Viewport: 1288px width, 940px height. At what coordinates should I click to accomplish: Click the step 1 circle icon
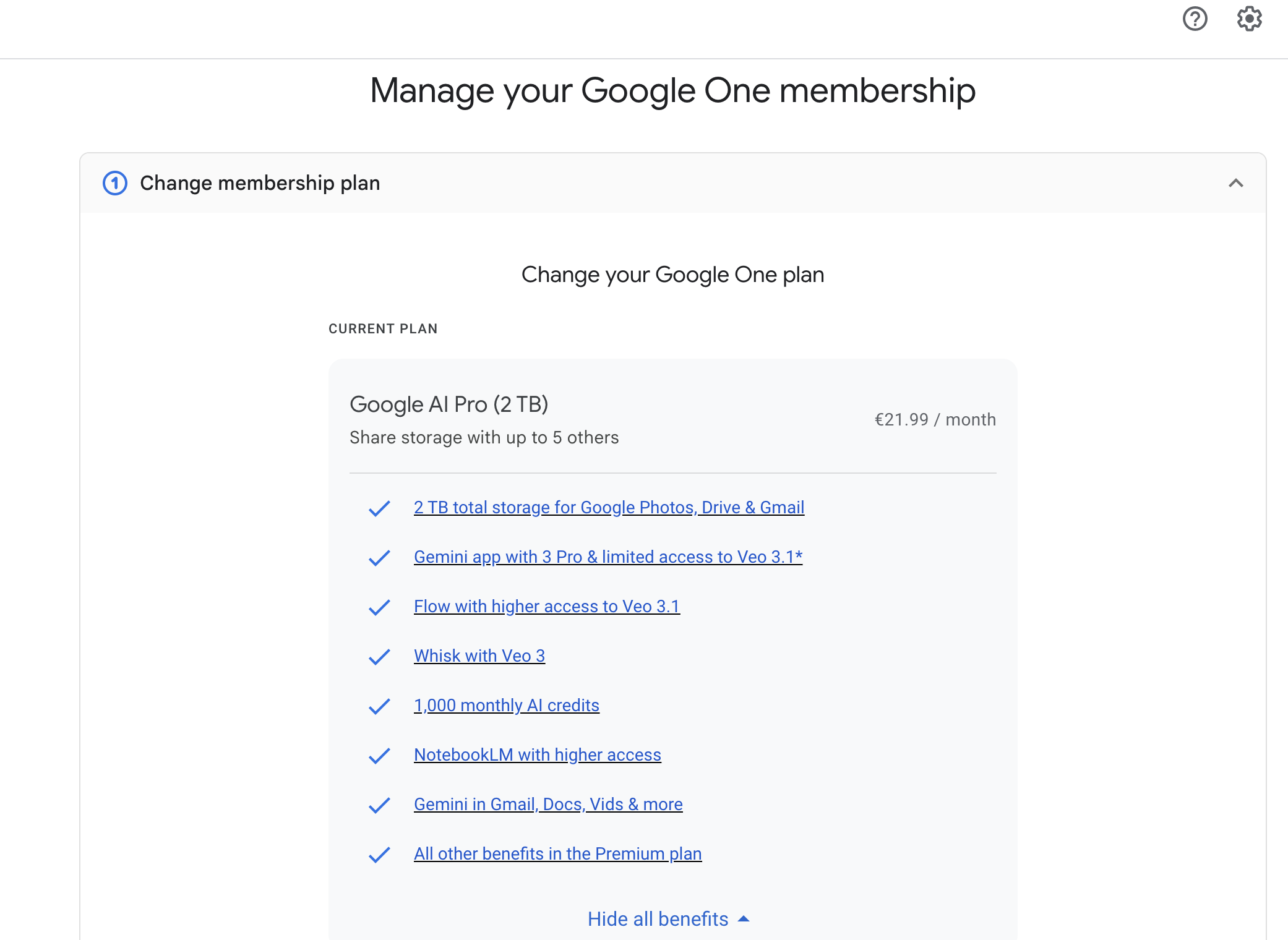(115, 183)
